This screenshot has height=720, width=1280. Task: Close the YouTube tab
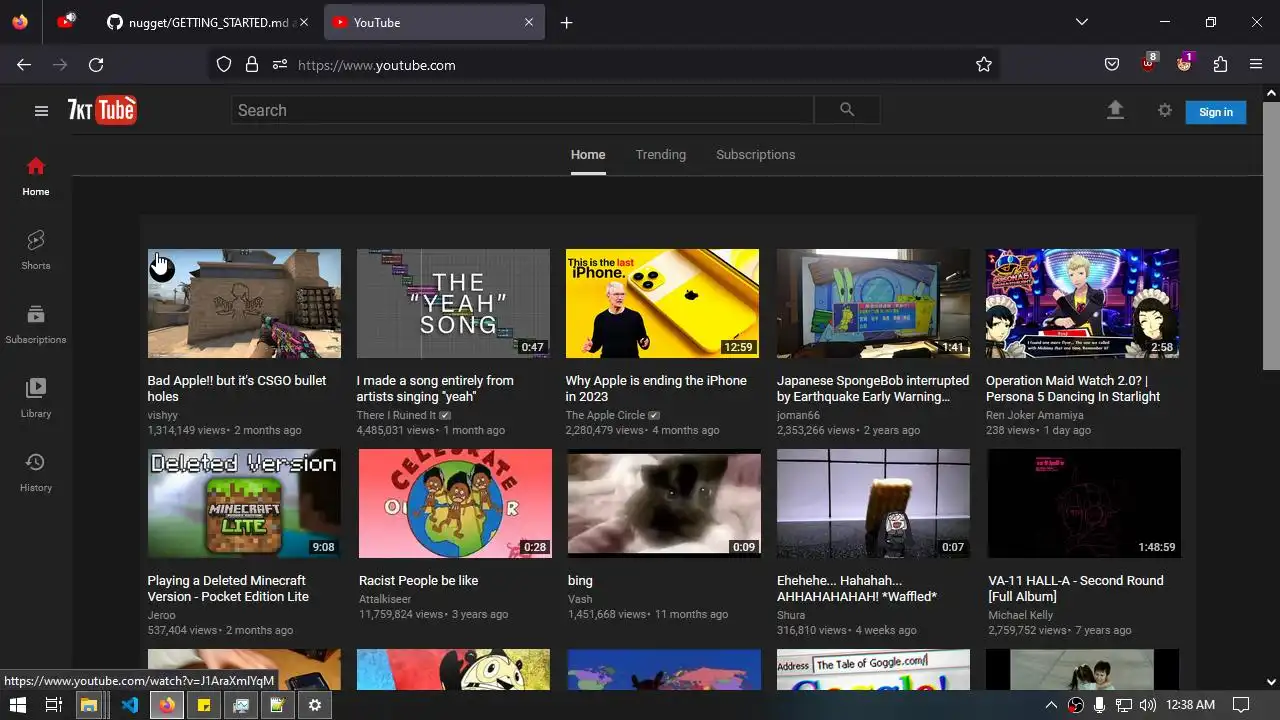[529, 22]
